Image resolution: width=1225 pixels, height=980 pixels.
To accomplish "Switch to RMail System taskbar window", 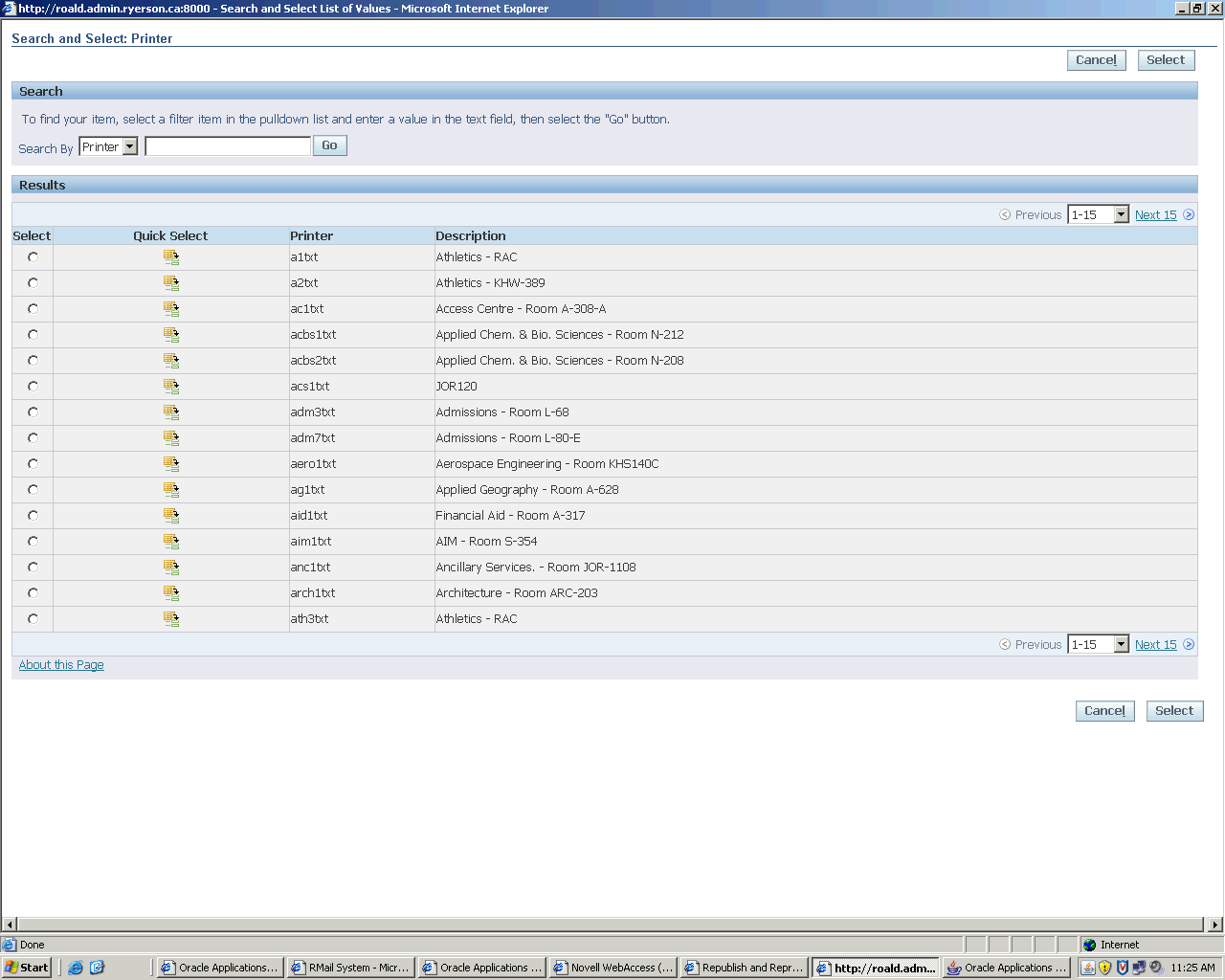I will coord(350,968).
